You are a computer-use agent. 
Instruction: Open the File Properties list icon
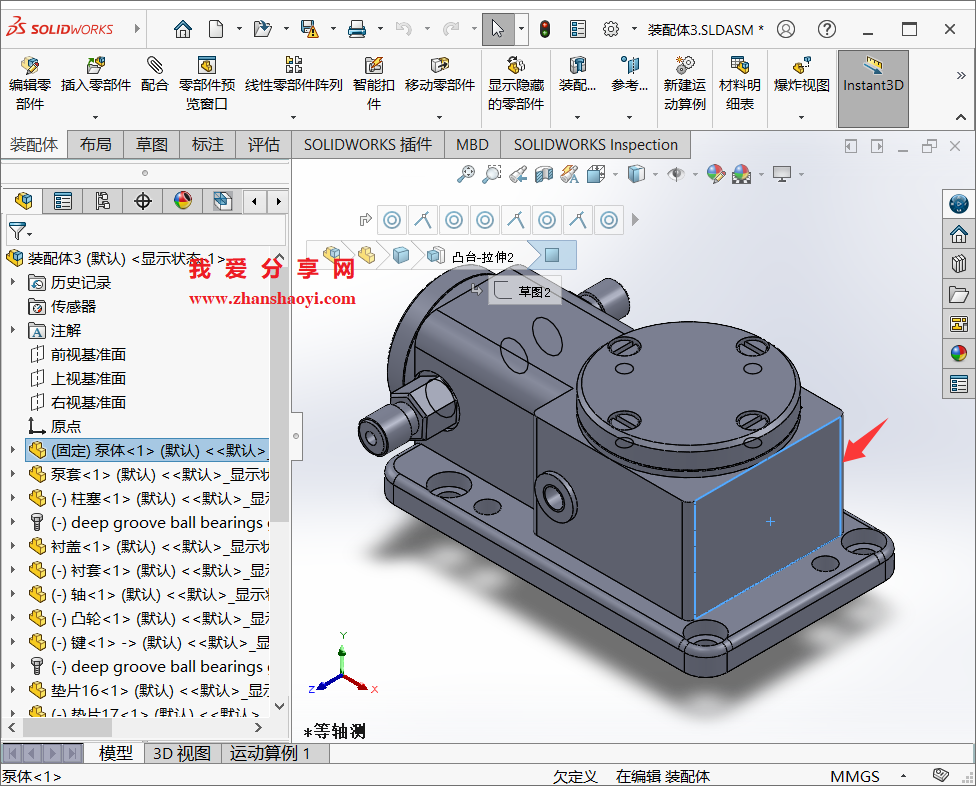pos(578,29)
